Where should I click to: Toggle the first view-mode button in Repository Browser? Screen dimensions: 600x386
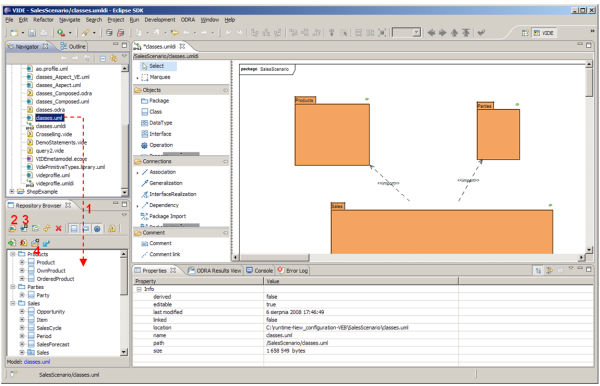(x=74, y=229)
